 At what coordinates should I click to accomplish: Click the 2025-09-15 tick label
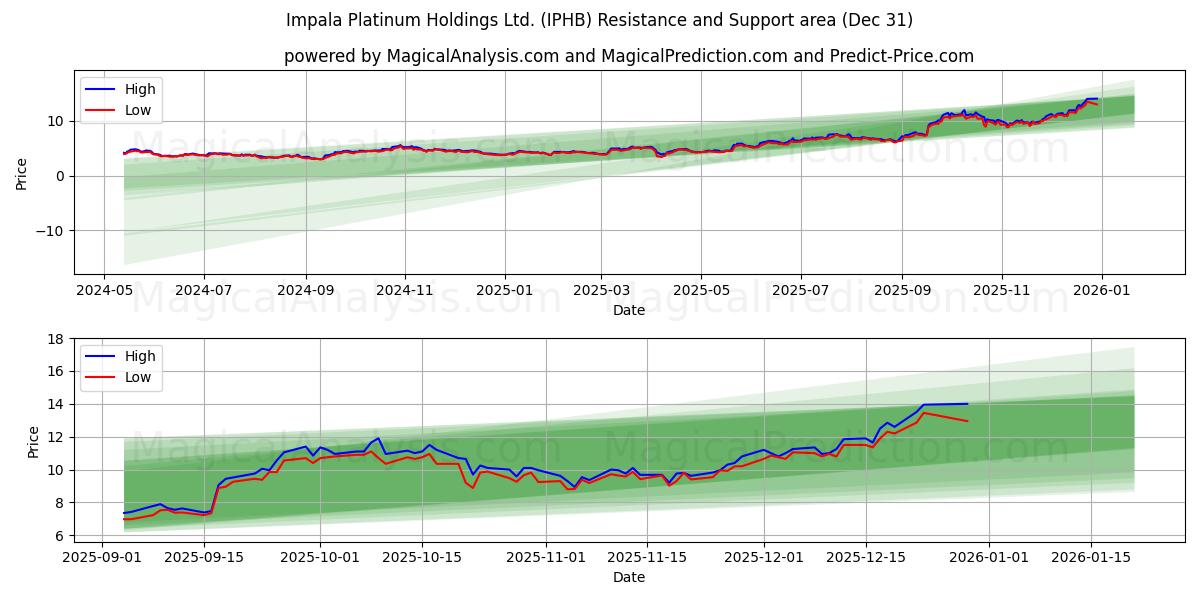204,557
